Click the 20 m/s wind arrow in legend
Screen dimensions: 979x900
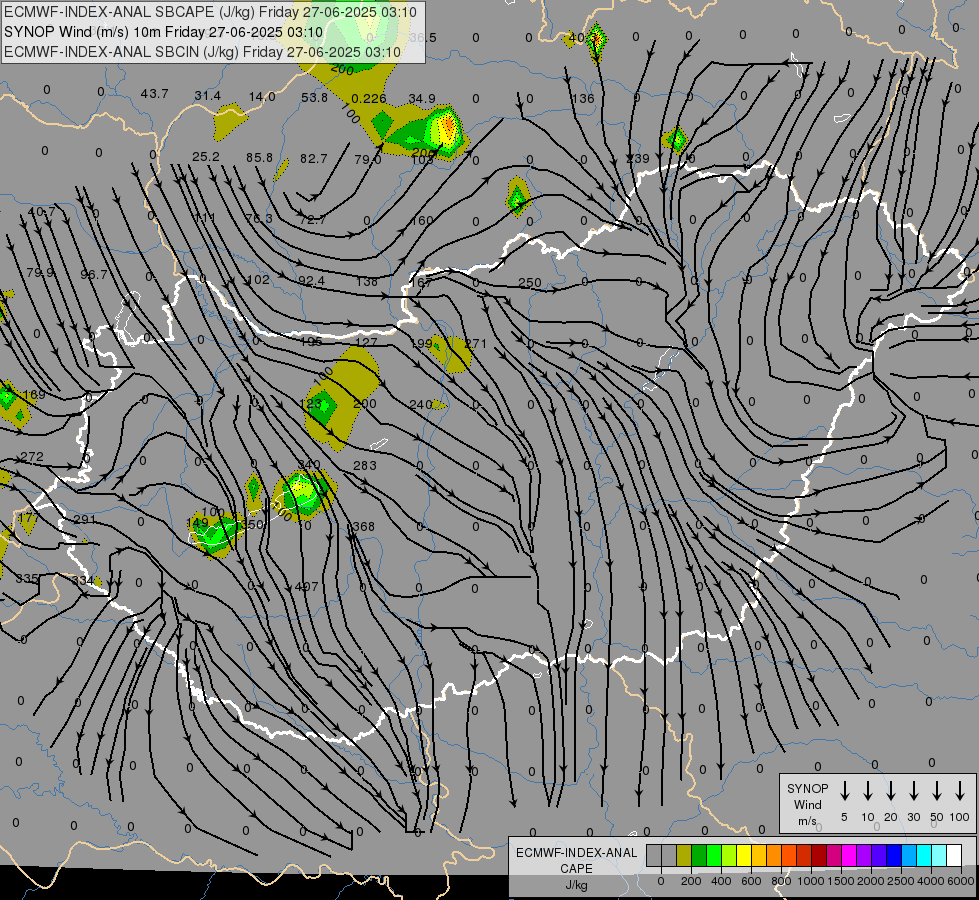[890, 790]
